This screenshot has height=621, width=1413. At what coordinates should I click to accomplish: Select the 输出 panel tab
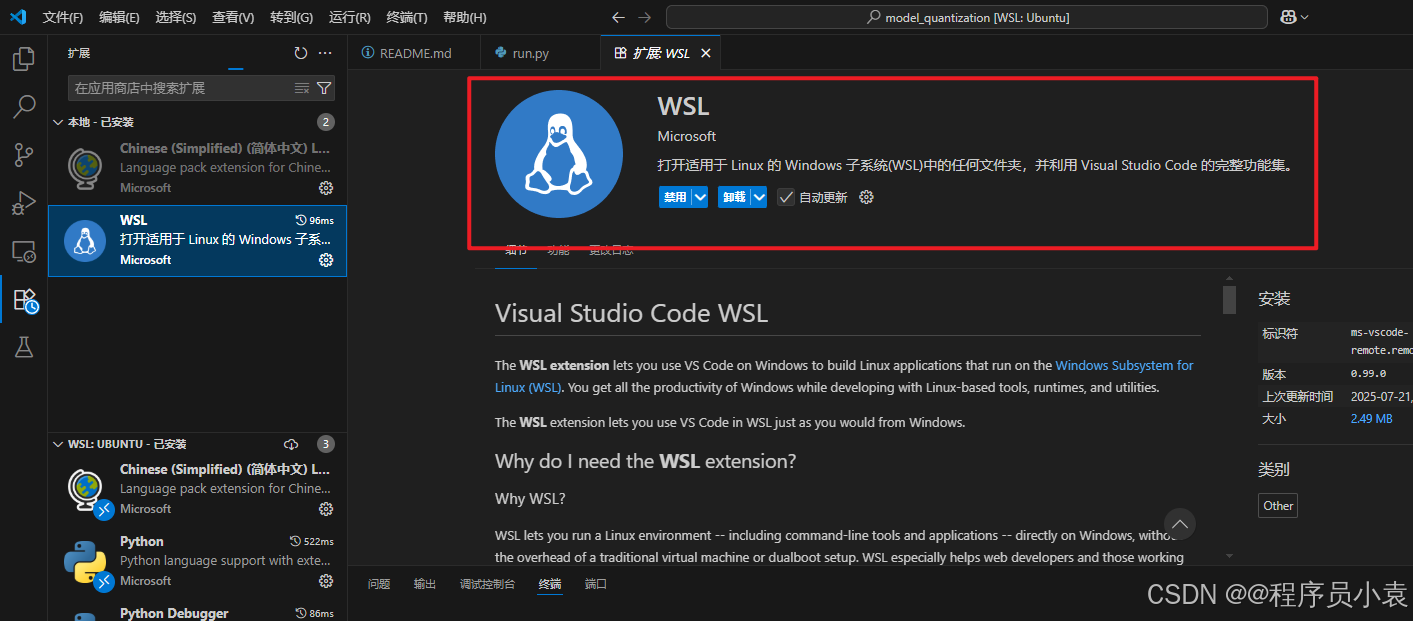pos(425,584)
